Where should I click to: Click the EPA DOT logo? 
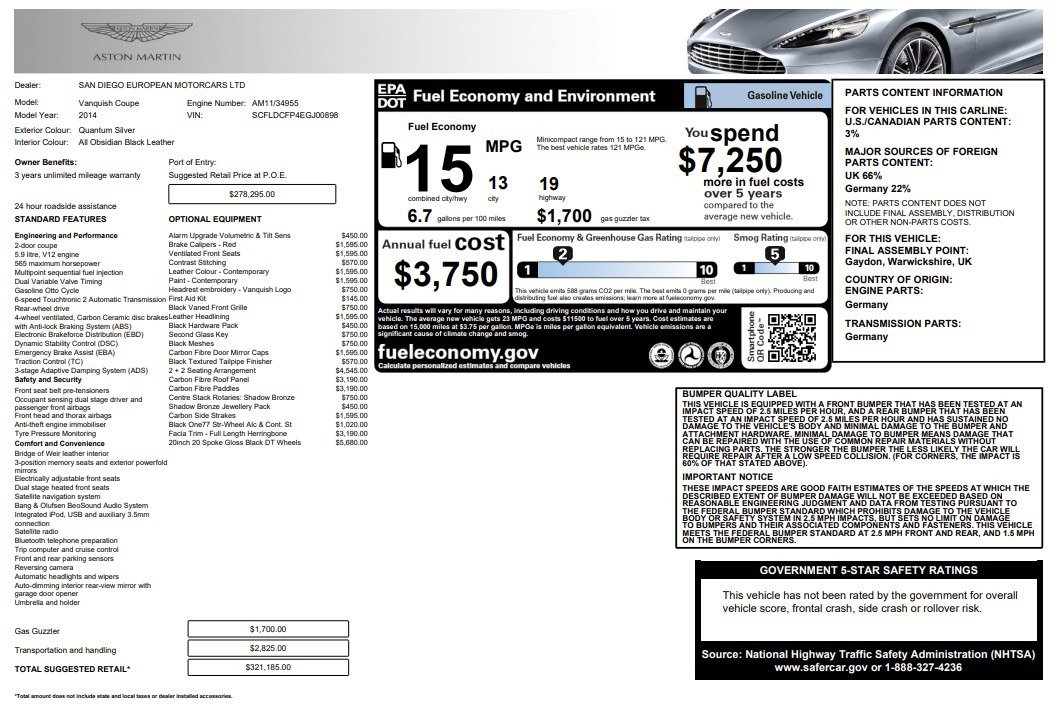pos(391,96)
